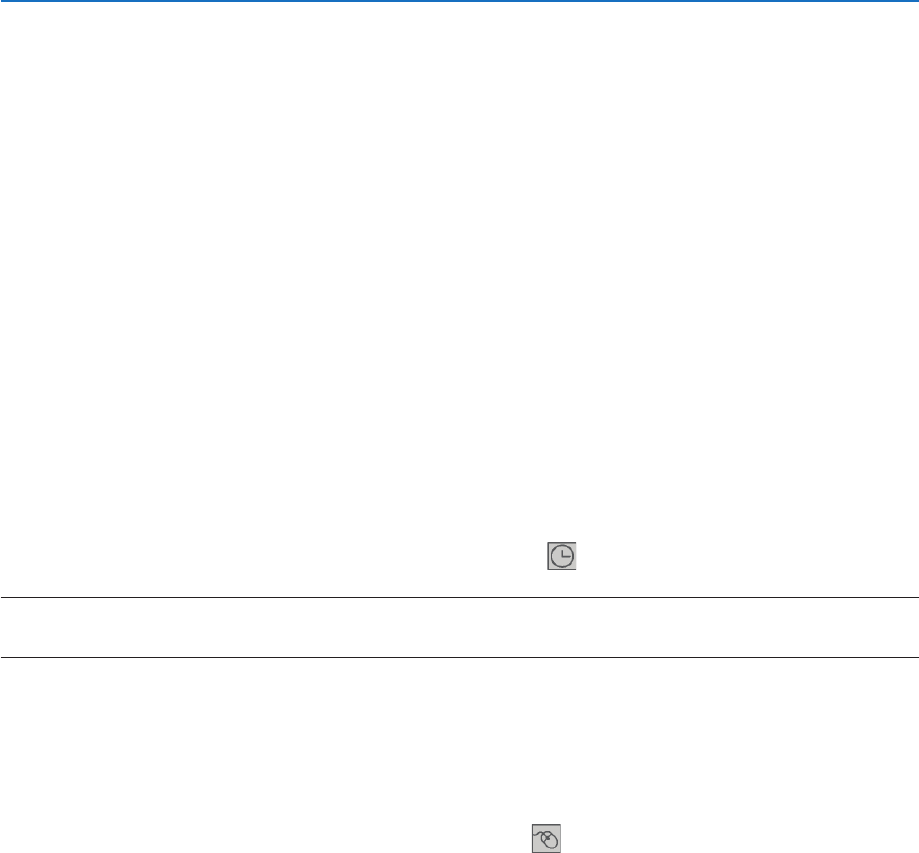Click the clock icon button
Image resolution: width=919 pixels, height=853 pixels.
(561, 556)
